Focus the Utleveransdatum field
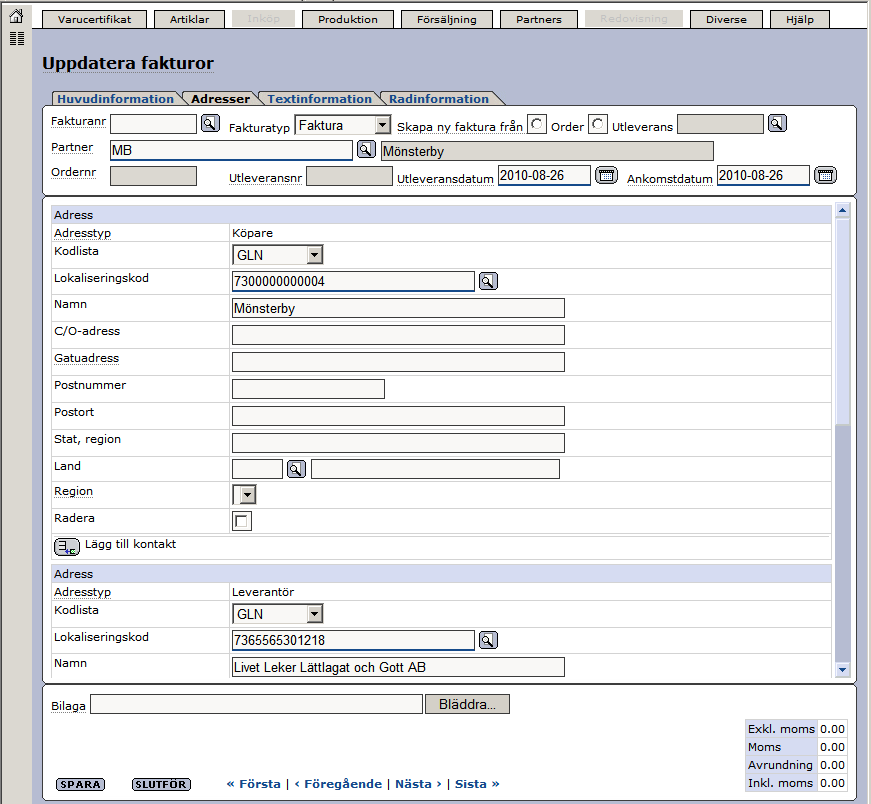The image size is (871, 804). pyautogui.click(x=544, y=176)
